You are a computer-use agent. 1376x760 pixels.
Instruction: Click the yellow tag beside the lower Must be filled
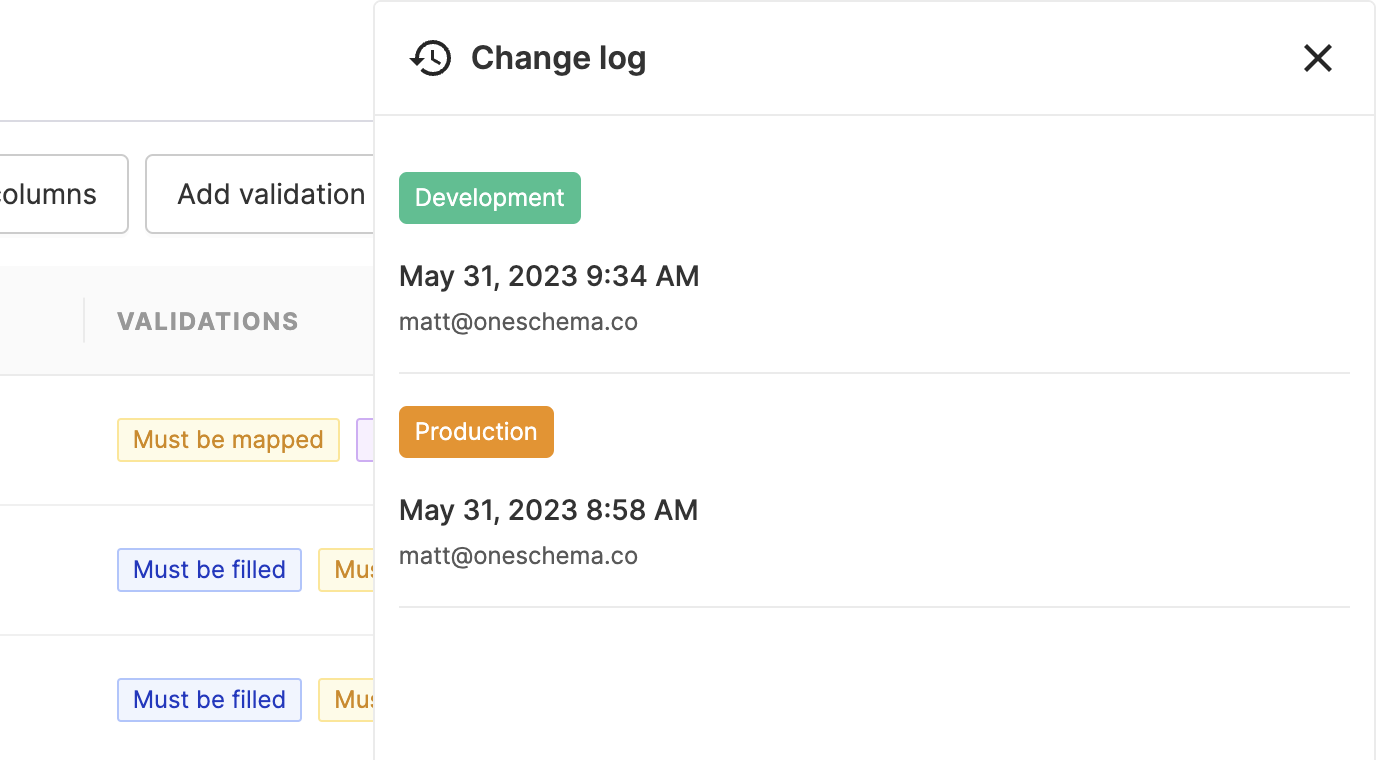(346, 700)
